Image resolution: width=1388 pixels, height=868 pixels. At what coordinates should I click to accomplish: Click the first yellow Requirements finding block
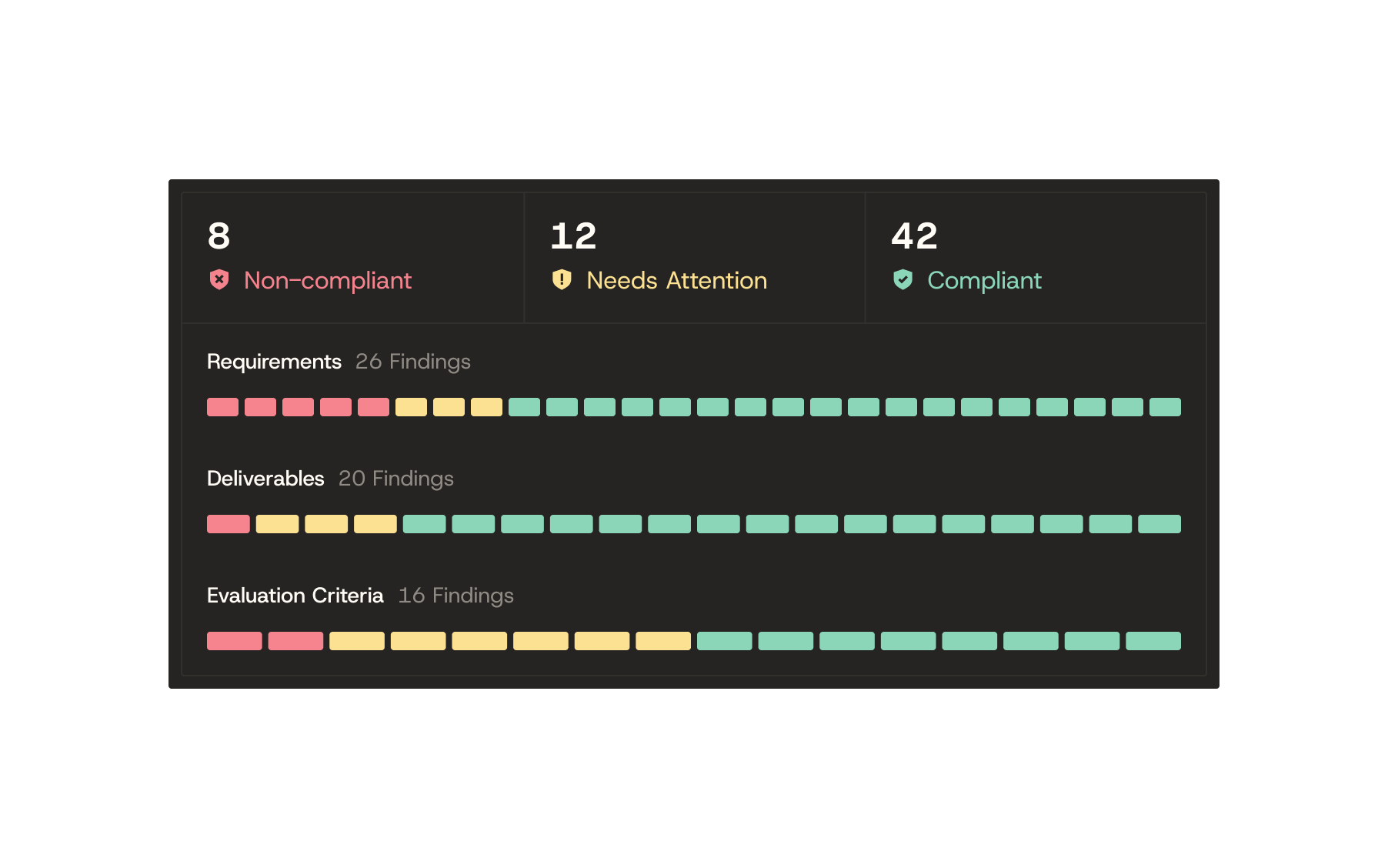[411, 407]
